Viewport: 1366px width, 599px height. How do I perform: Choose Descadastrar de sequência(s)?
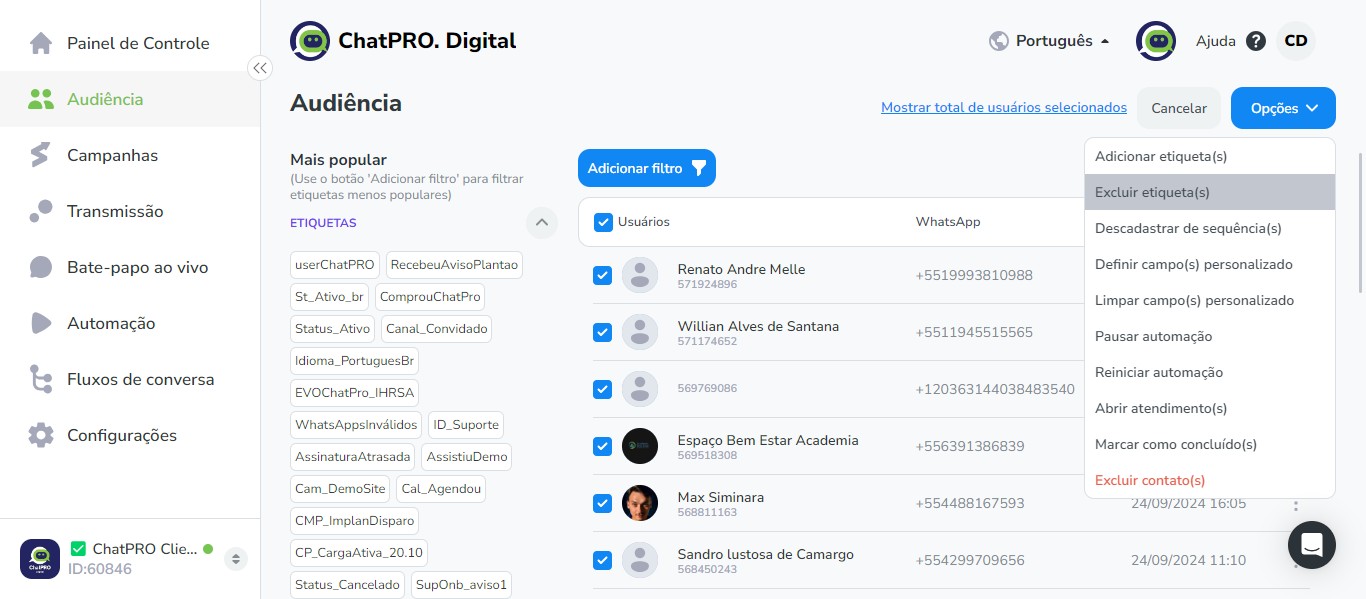pyautogui.click(x=1210, y=228)
